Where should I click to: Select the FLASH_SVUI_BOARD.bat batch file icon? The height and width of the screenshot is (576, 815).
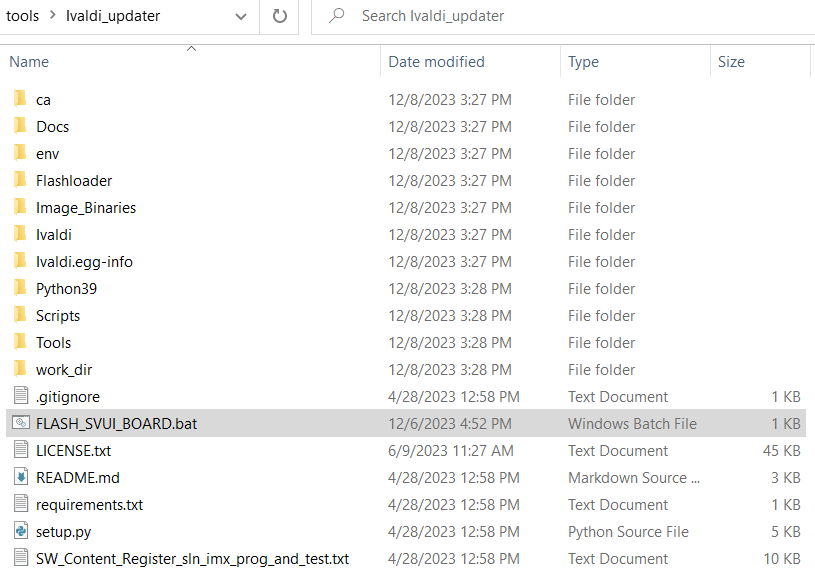(20, 424)
